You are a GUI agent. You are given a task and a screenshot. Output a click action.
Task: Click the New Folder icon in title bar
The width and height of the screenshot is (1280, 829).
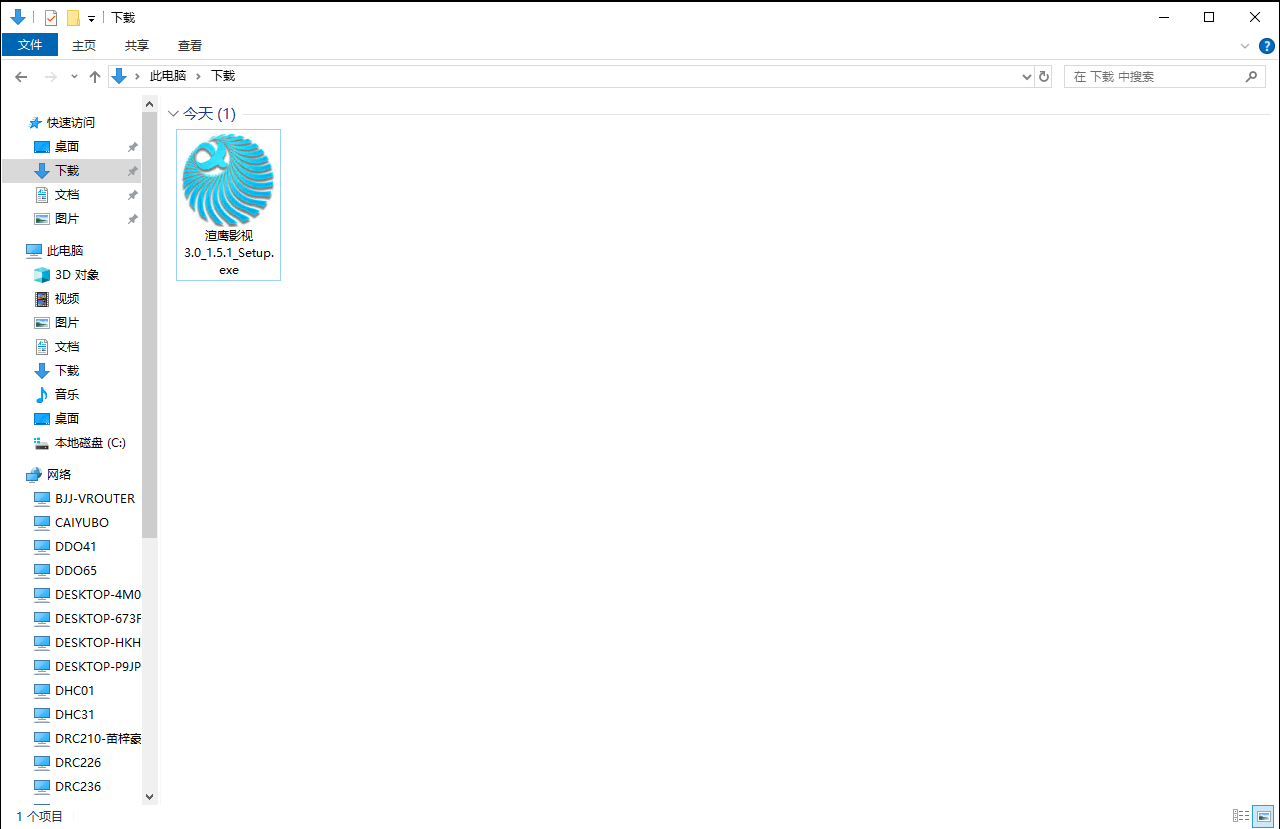[x=73, y=18]
